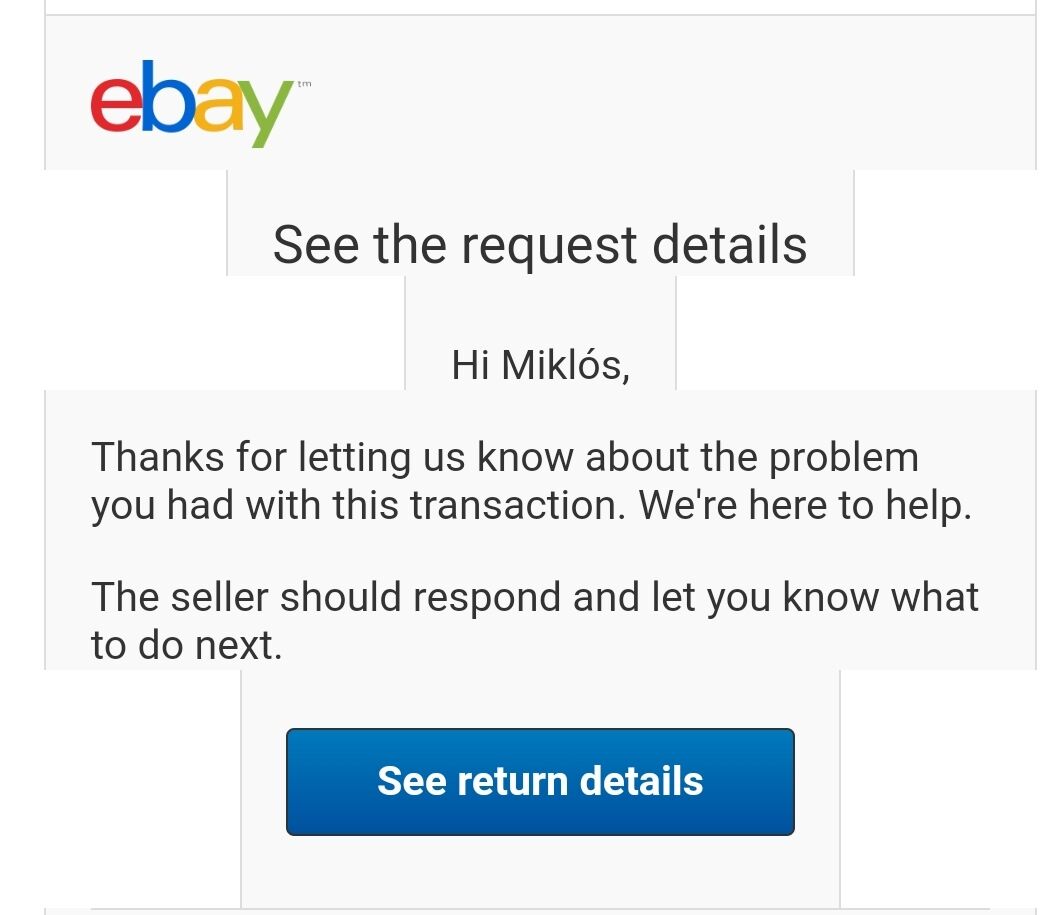Click the 'Hi Miklós,' greeting
This screenshot has width=1057, height=915.
point(541,365)
